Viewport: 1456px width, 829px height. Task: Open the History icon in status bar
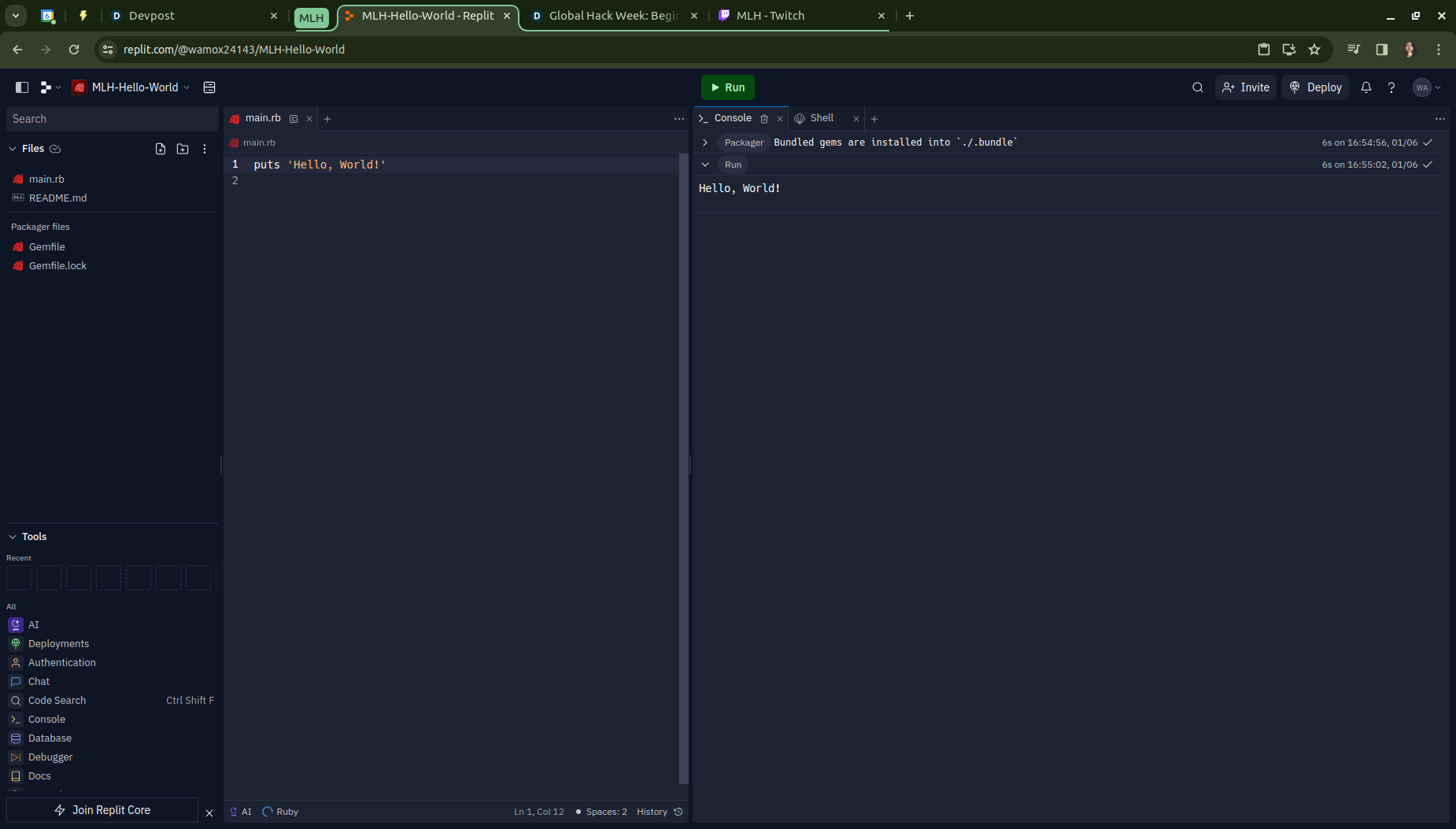tap(678, 812)
